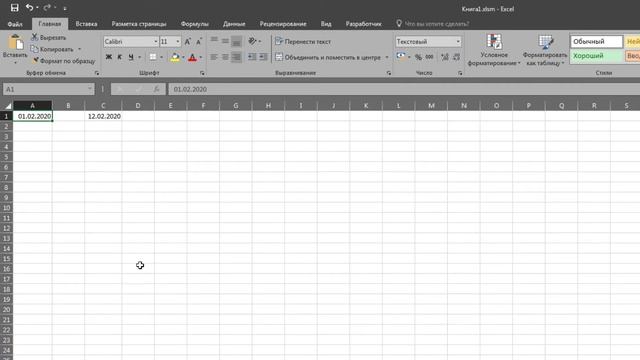Decrease indent icon
The image size is (640, 360).
(252, 57)
